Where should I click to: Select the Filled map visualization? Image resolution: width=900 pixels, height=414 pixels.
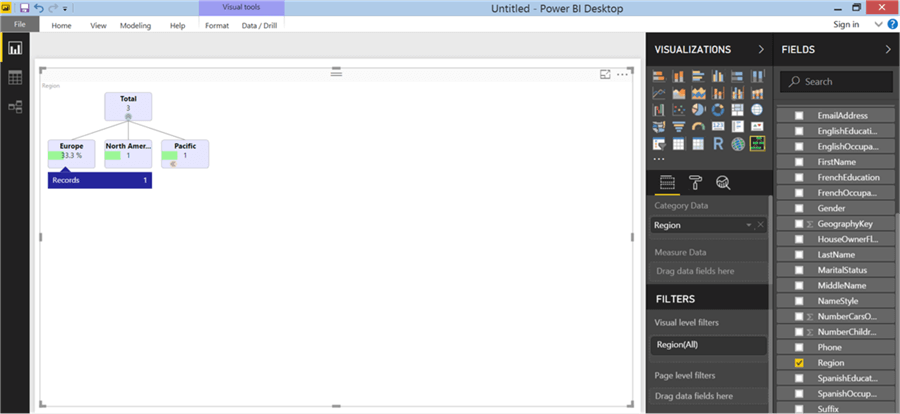(659, 126)
